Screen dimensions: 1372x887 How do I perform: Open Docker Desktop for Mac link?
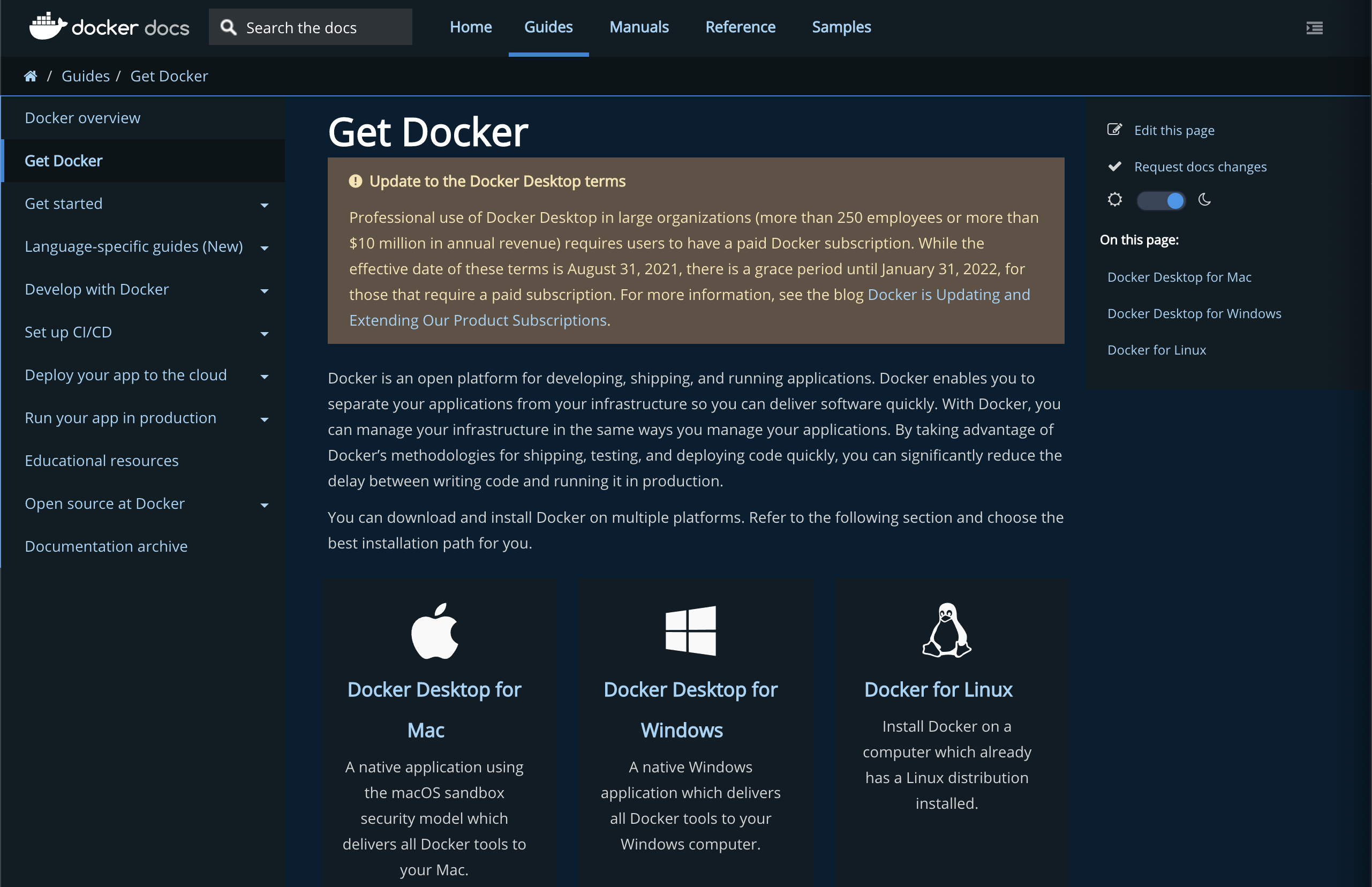[434, 689]
